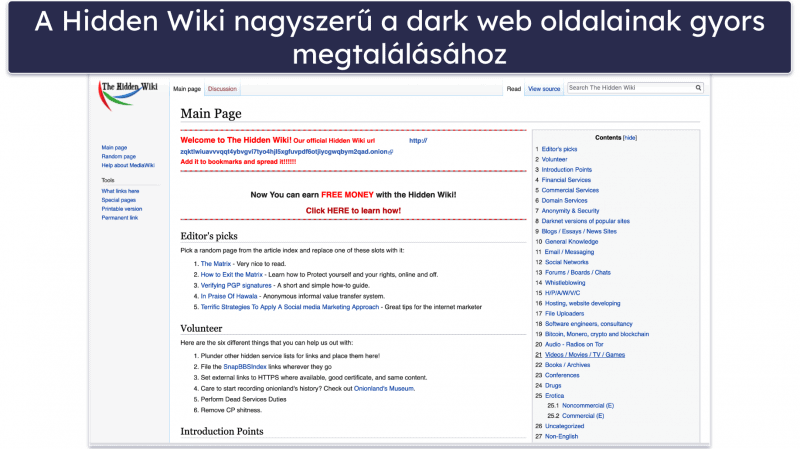Jump to Email / Messaging in contents
The image size is (800, 449).
tap(569, 252)
